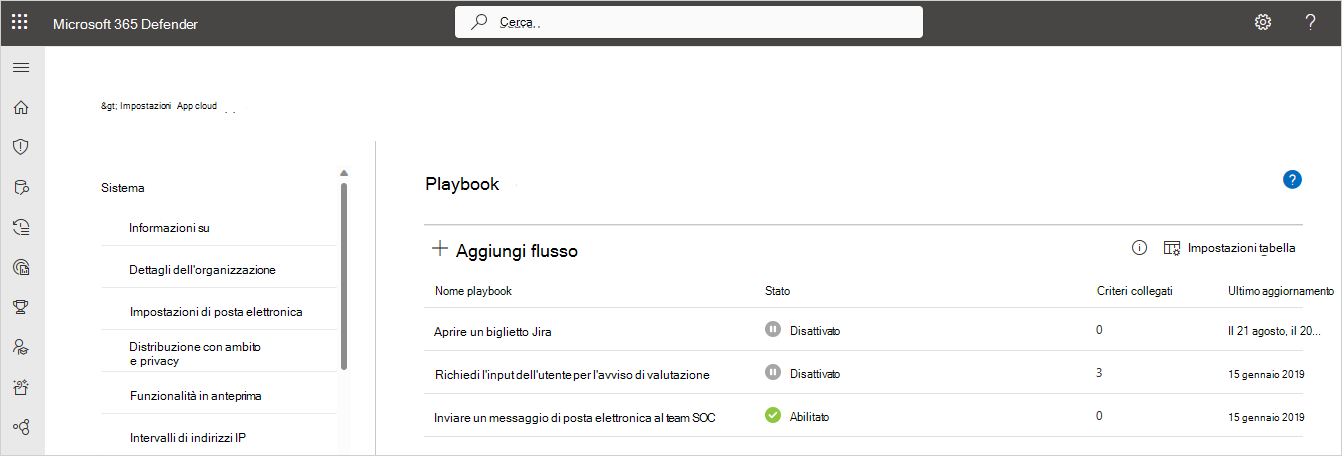The width and height of the screenshot is (1342, 456).
Task: Click the settings menu scrollbar thumb
Action: (344, 276)
